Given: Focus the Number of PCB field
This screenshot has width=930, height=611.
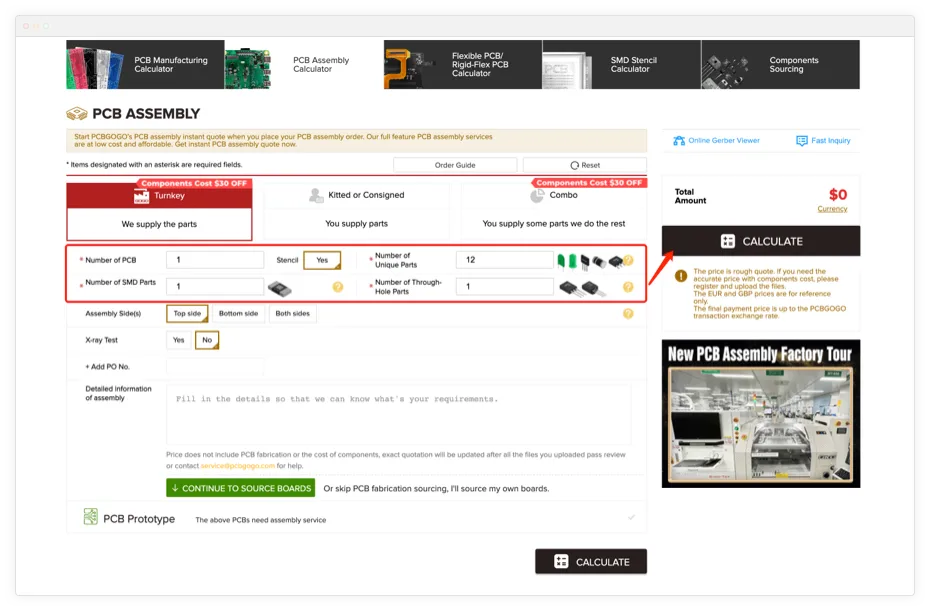Looking at the screenshot, I should coord(215,260).
